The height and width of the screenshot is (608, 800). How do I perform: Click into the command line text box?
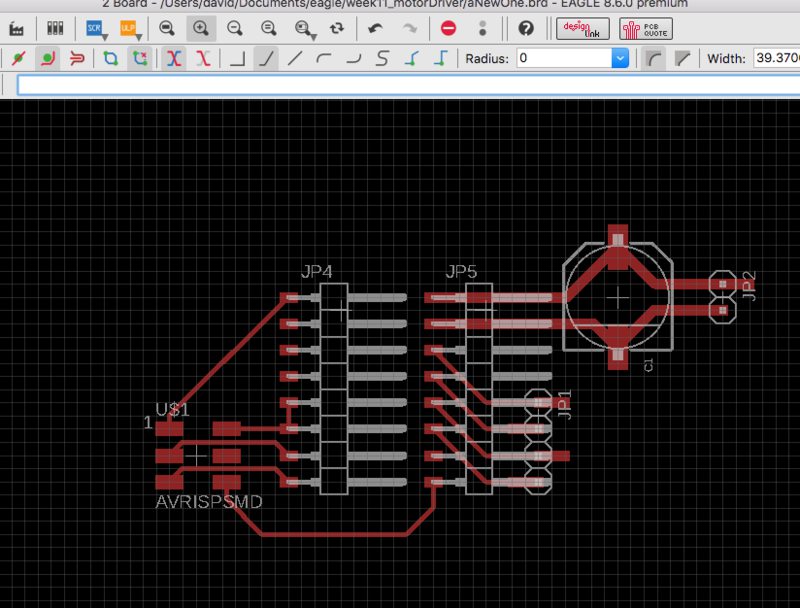[400, 86]
